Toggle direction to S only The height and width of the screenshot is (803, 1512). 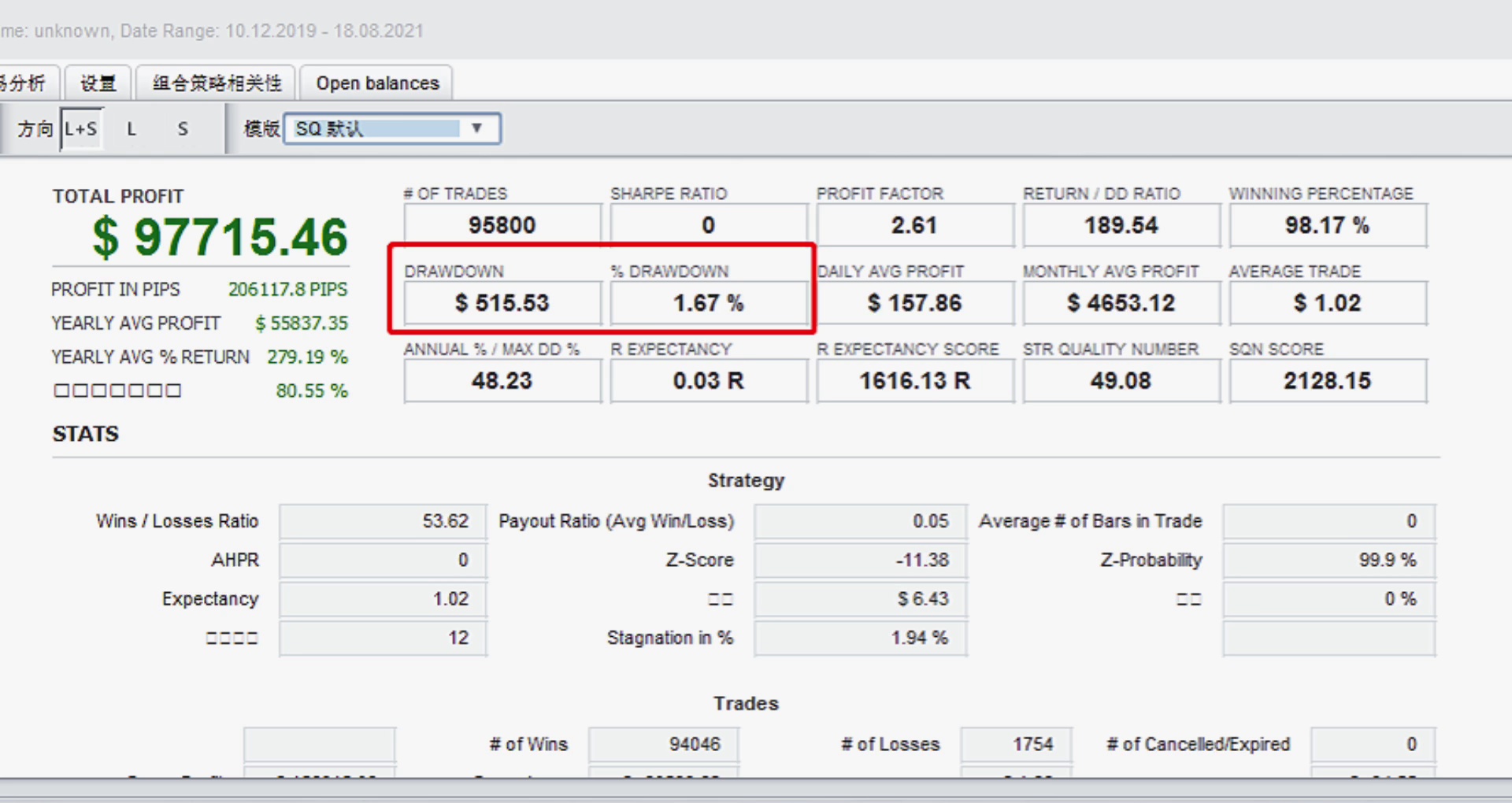click(x=183, y=129)
